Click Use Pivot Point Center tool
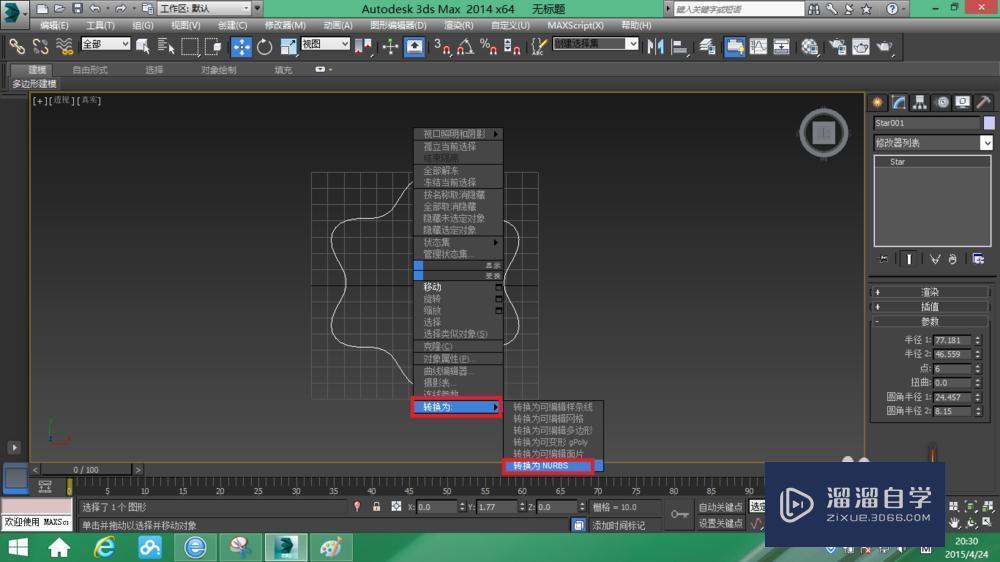Viewport: 1000px width, 562px height. [x=364, y=47]
